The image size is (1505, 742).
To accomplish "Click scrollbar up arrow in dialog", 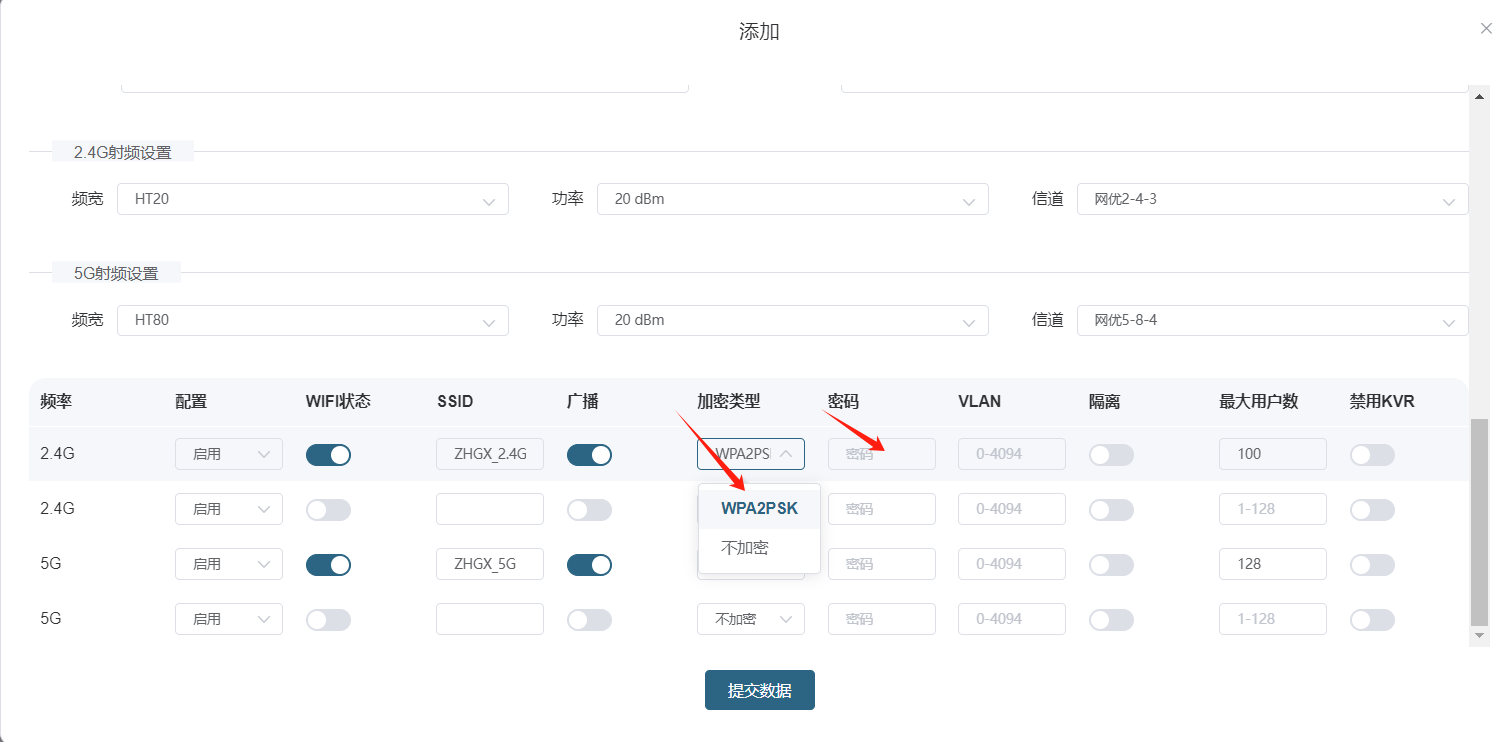I will tap(1479, 96).
